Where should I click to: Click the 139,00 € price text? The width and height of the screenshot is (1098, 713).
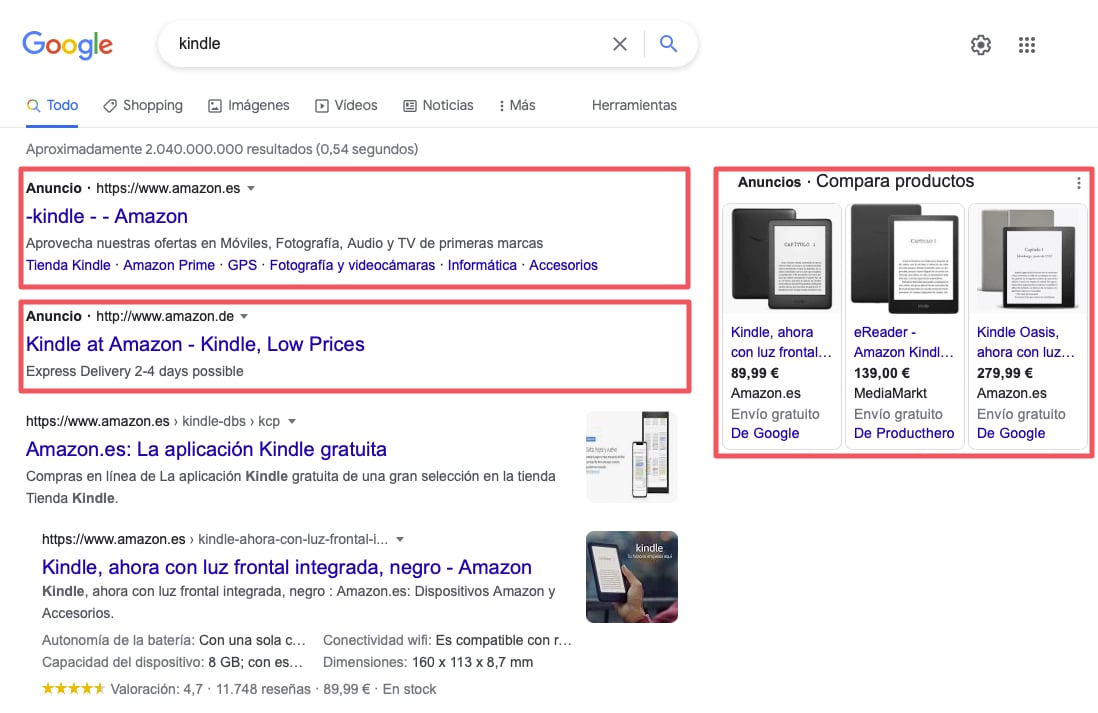click(882, 373)
